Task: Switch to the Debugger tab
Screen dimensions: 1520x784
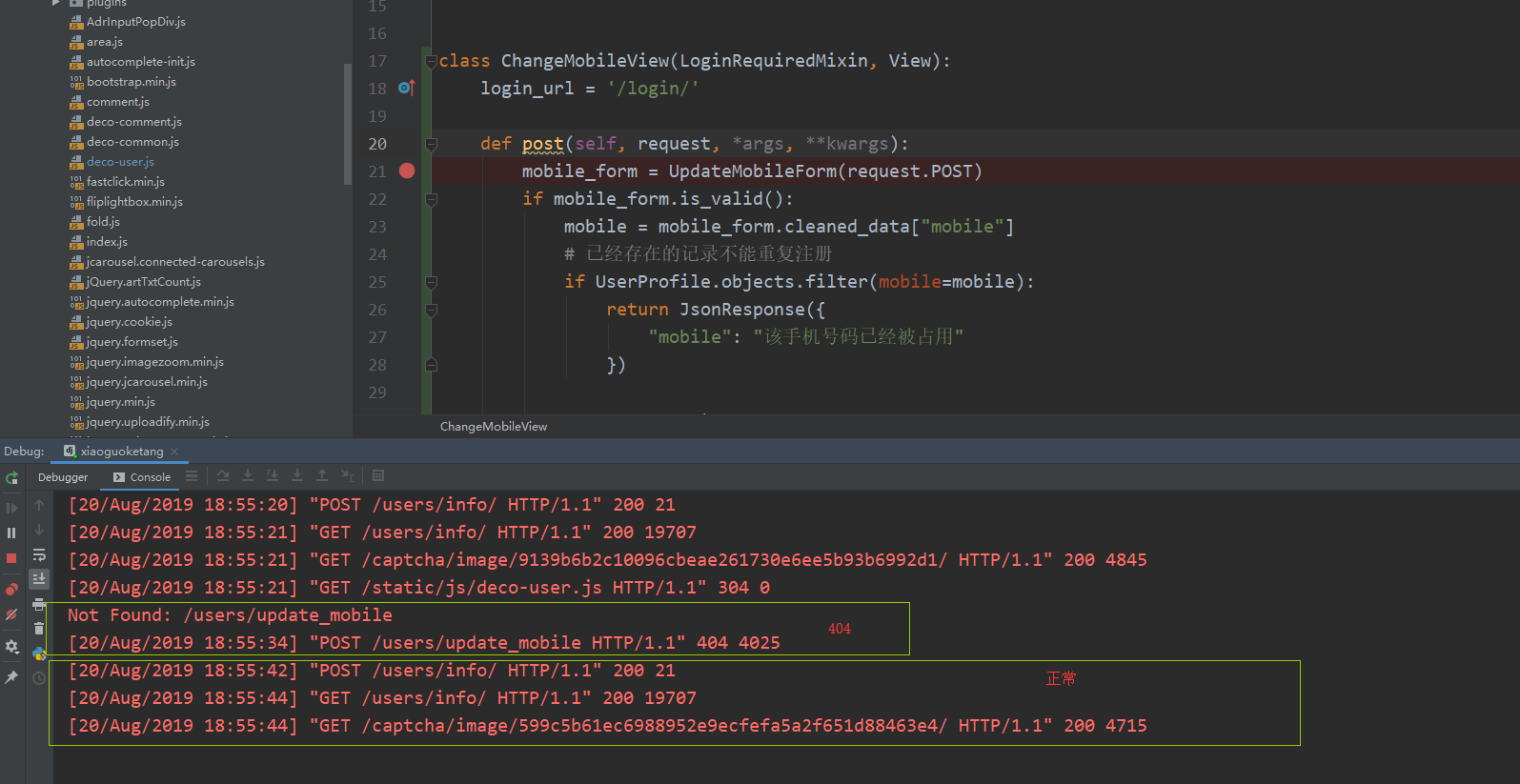Action: [x=63, y=477]
